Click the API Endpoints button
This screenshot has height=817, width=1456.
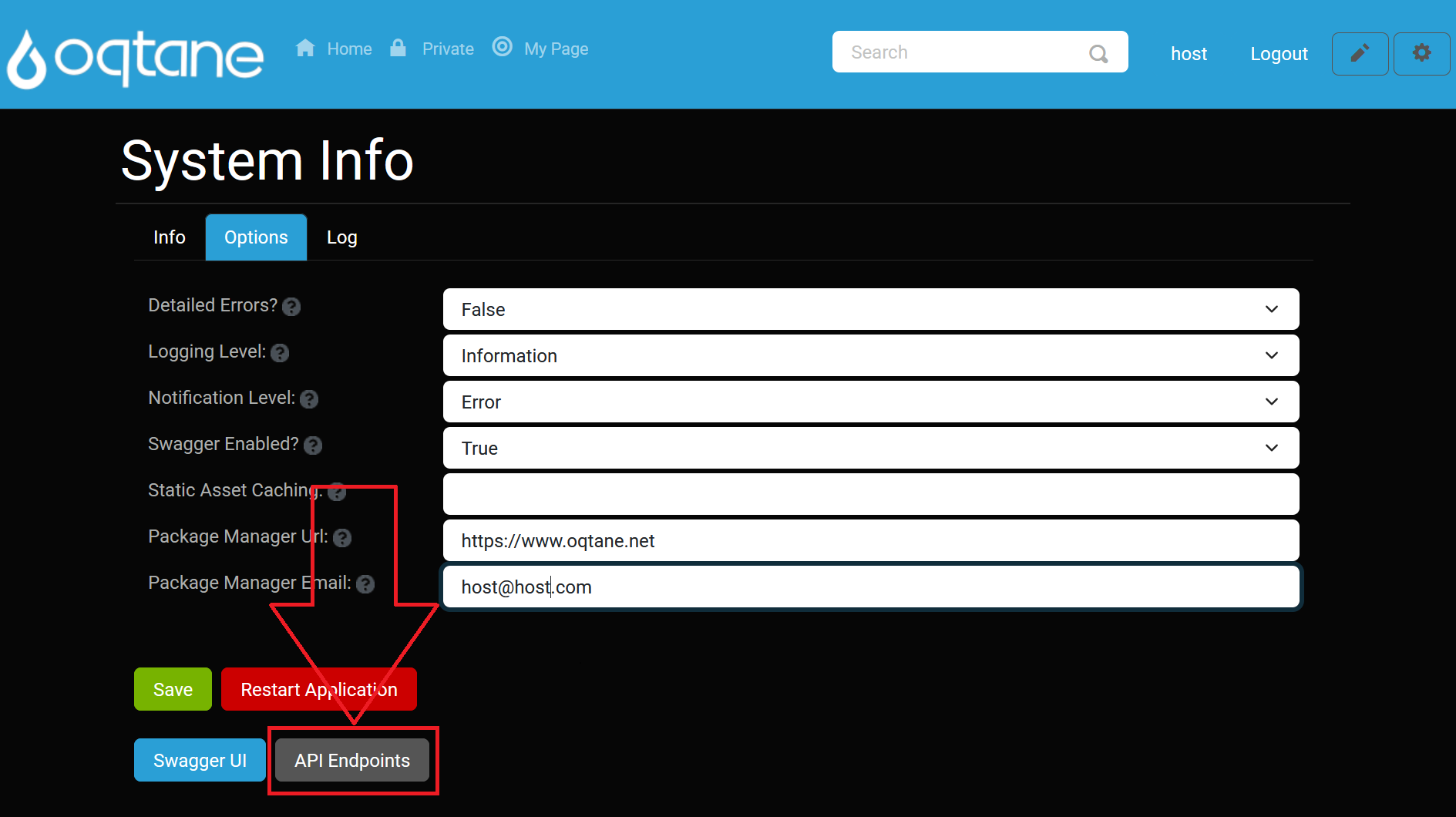click(352, 760)
